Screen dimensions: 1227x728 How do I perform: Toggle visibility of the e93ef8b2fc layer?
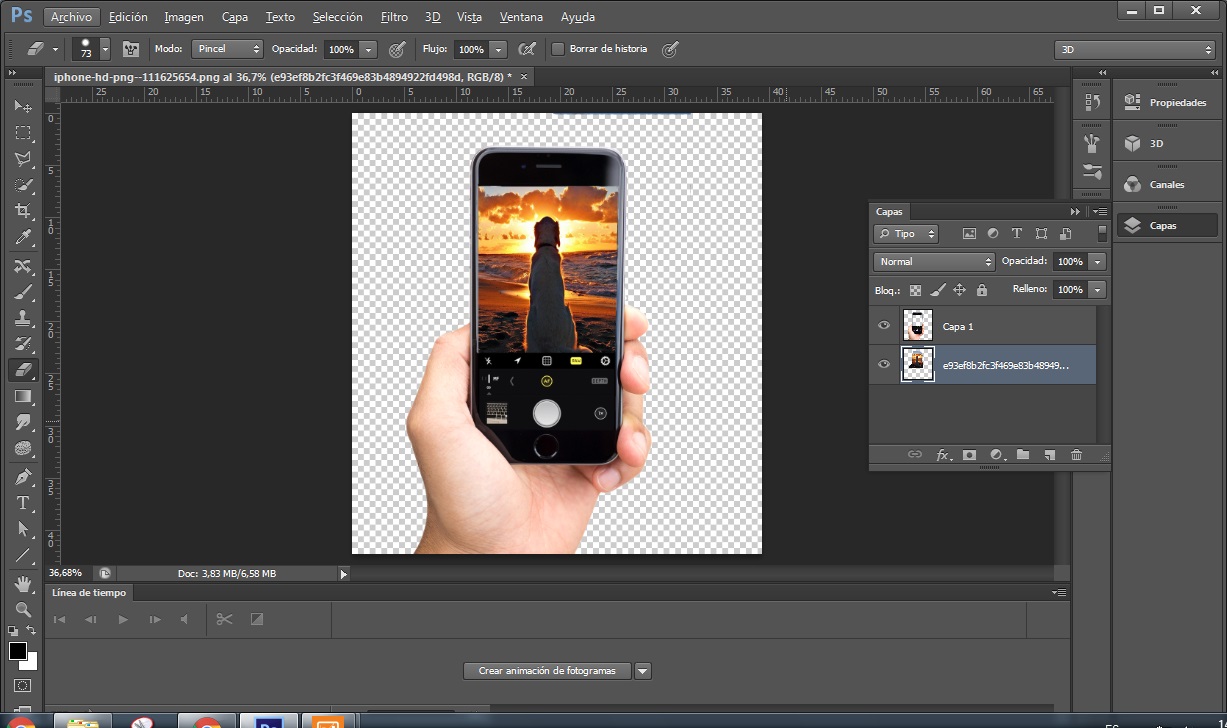click(x=883, y=365)
